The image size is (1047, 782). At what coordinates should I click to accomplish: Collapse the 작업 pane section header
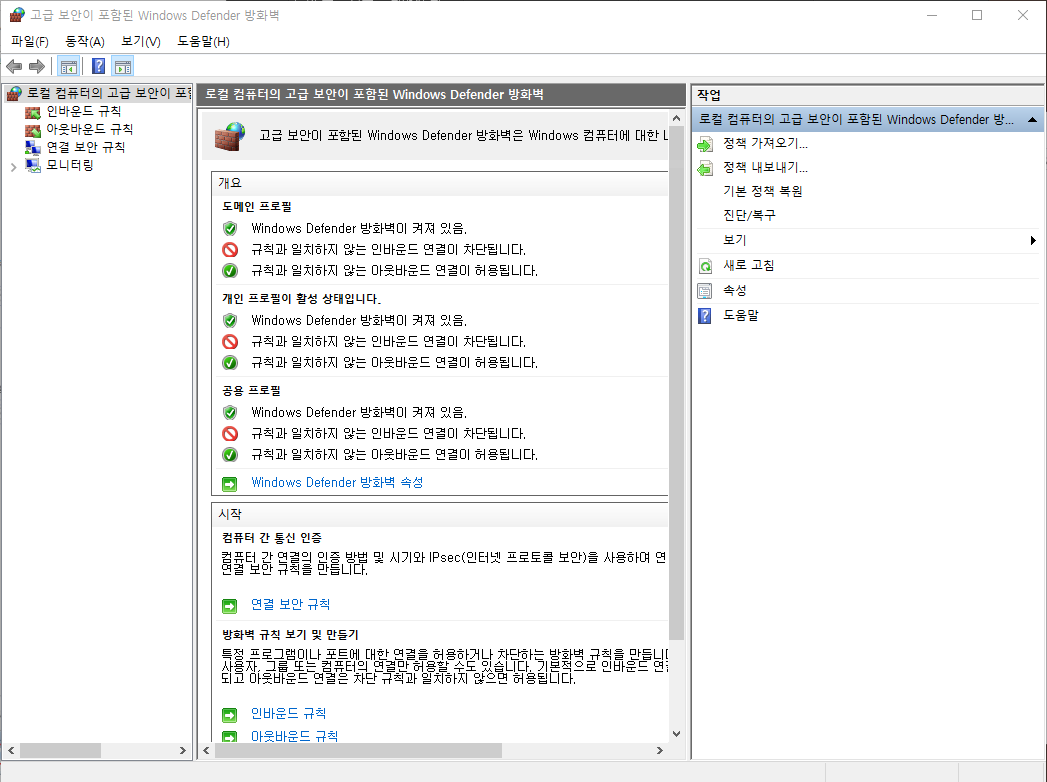[x=1033, y=118]
